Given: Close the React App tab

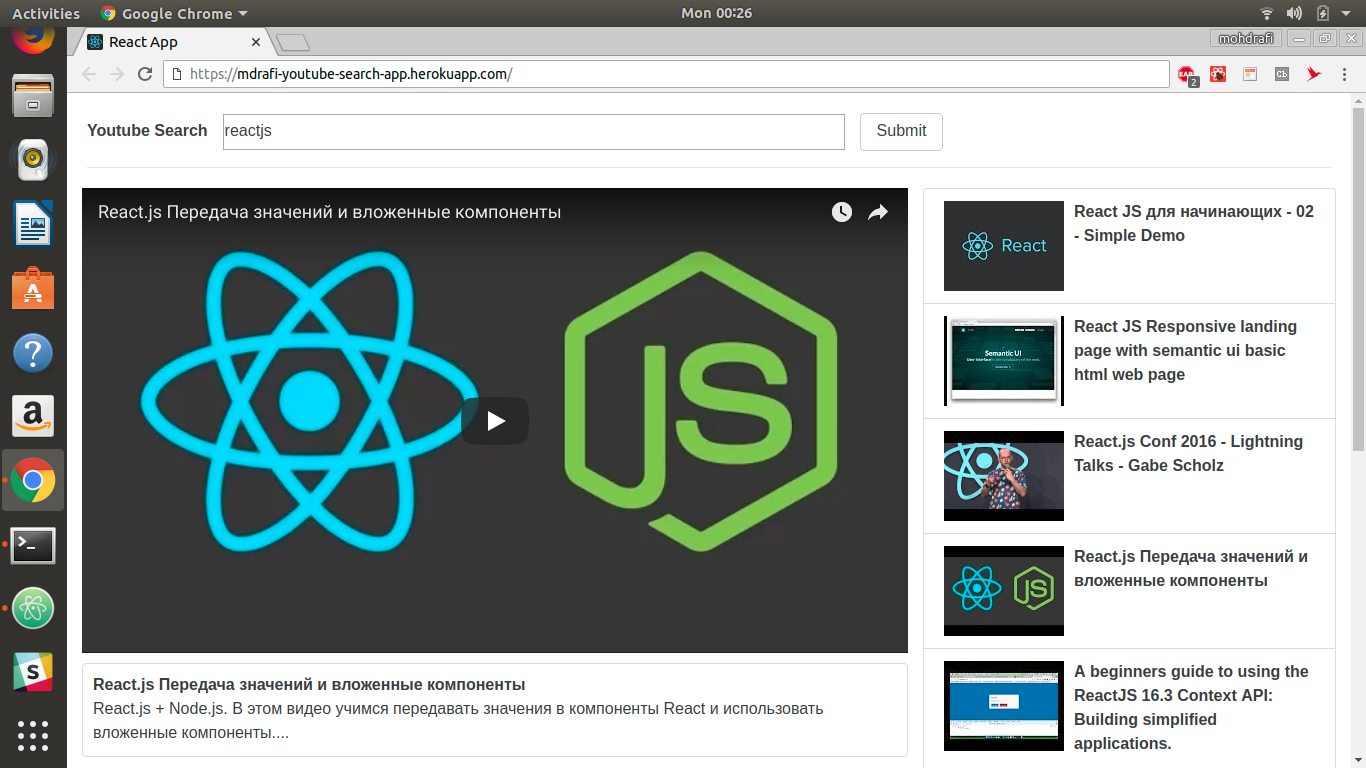Looking at the screenshot, I should click(x=256, y=42).
